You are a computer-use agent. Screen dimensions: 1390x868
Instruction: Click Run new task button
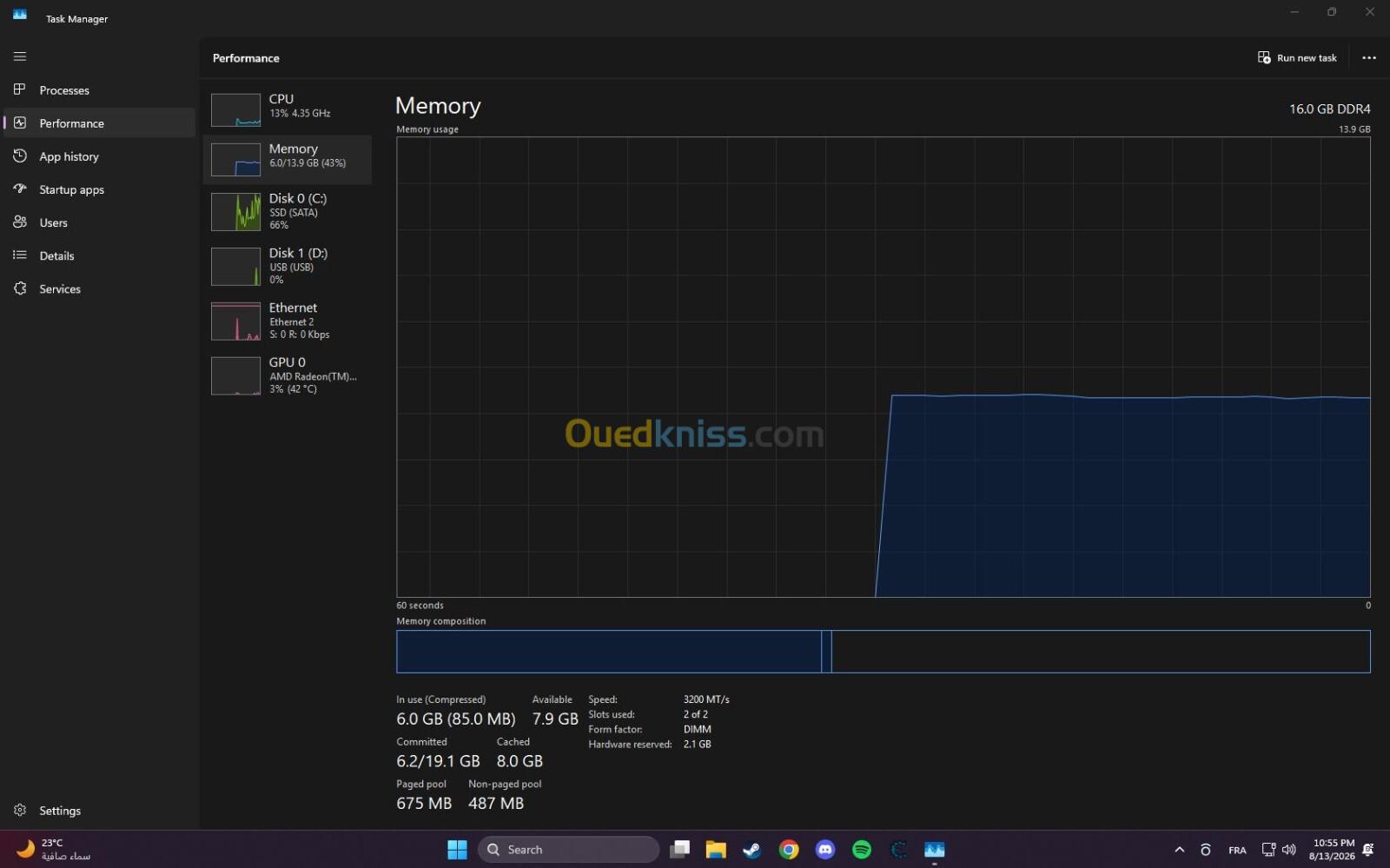[1297, 57]
